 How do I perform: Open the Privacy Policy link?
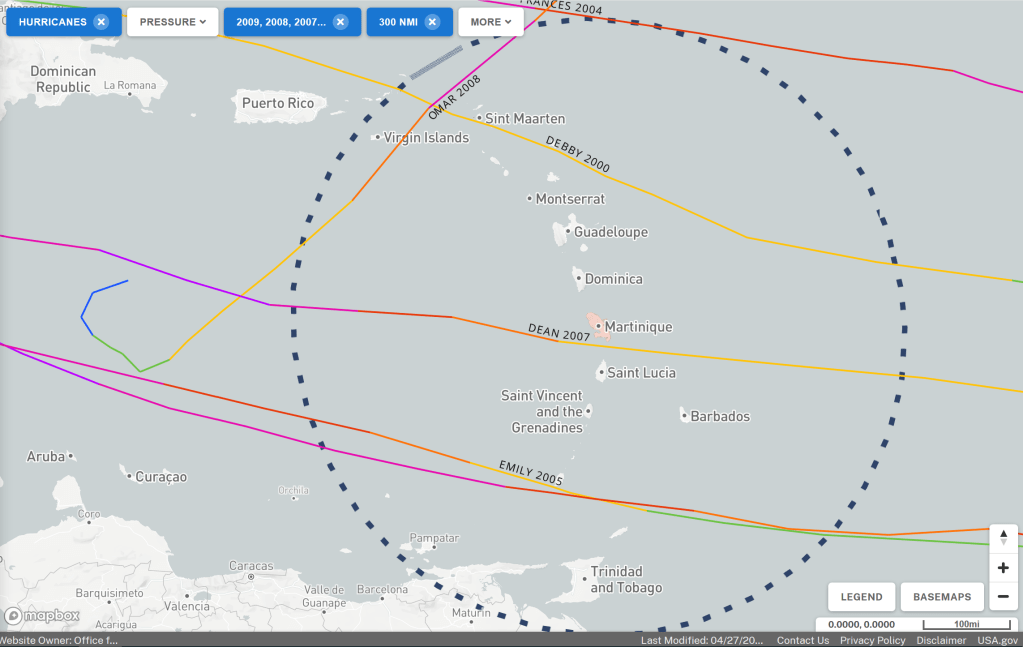872,640
